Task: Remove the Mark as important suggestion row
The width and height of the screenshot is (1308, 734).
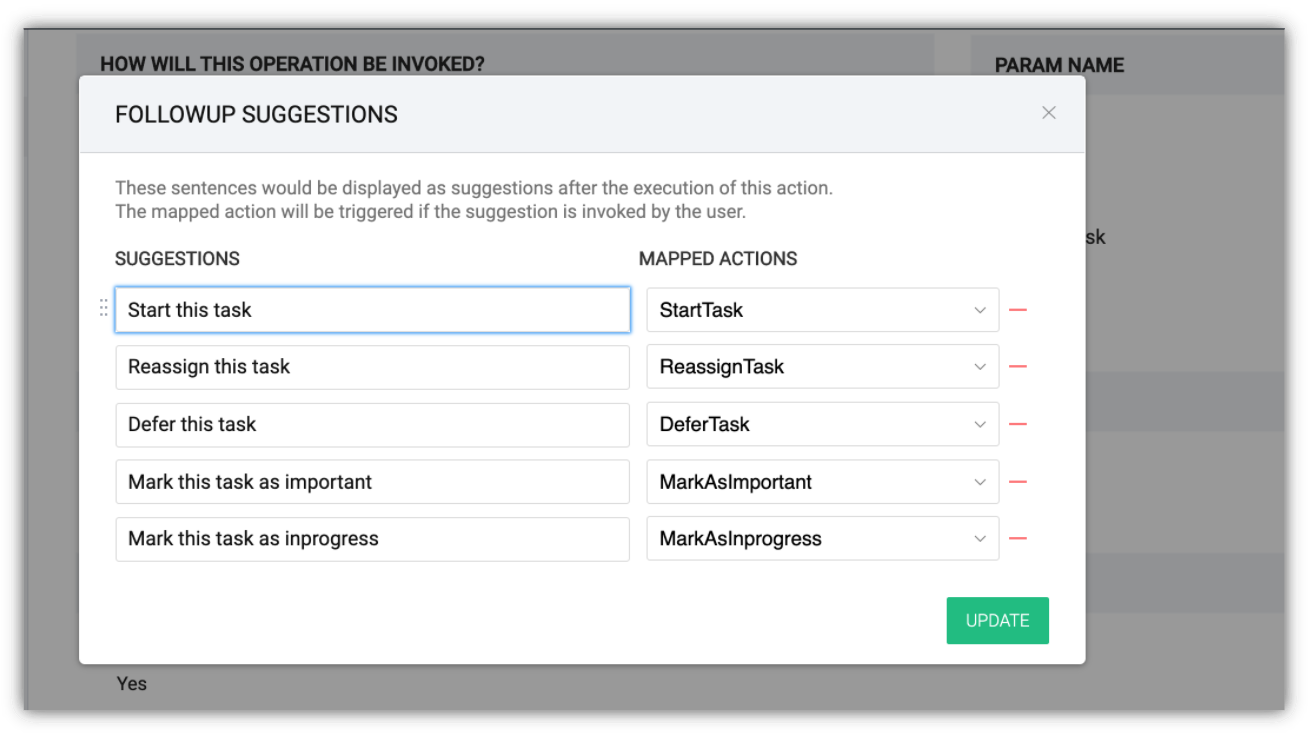Action: click(x=1018, y=482)
